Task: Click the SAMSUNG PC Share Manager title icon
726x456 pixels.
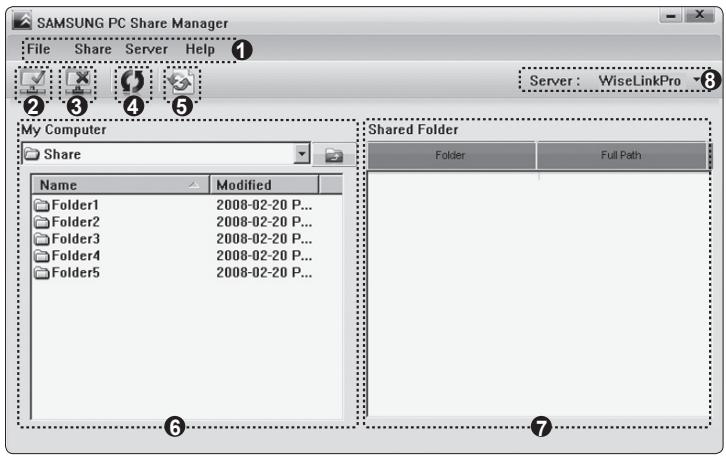Action: [22, 21]
